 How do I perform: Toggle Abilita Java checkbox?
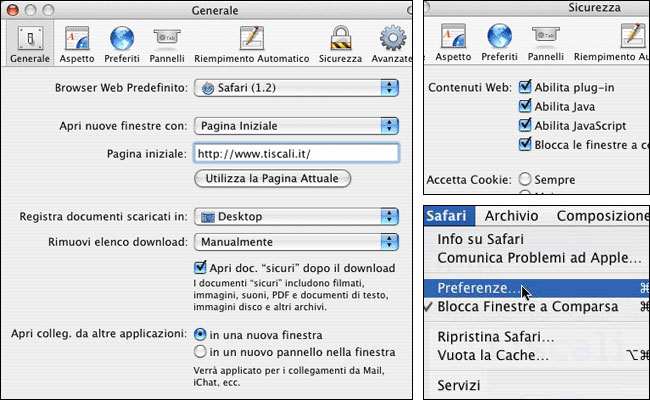click(x=525, y=106)
